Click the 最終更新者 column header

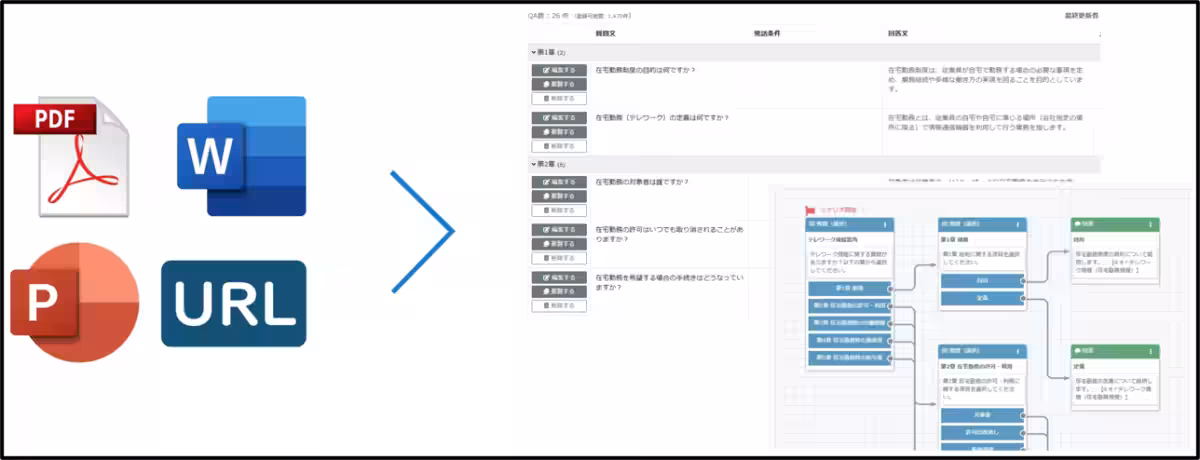tap(1084, 17)
